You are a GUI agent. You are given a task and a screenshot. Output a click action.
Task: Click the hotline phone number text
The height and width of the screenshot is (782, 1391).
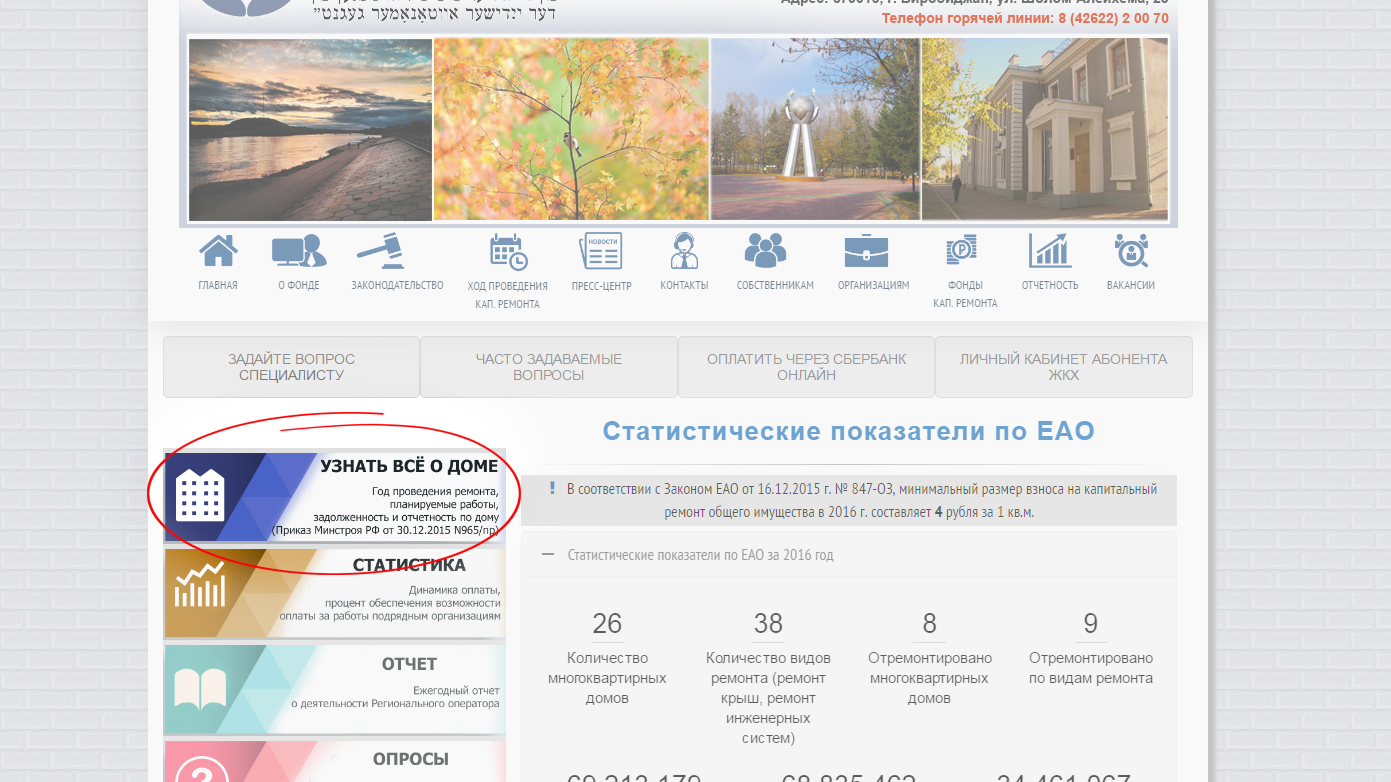[1025, 18]
